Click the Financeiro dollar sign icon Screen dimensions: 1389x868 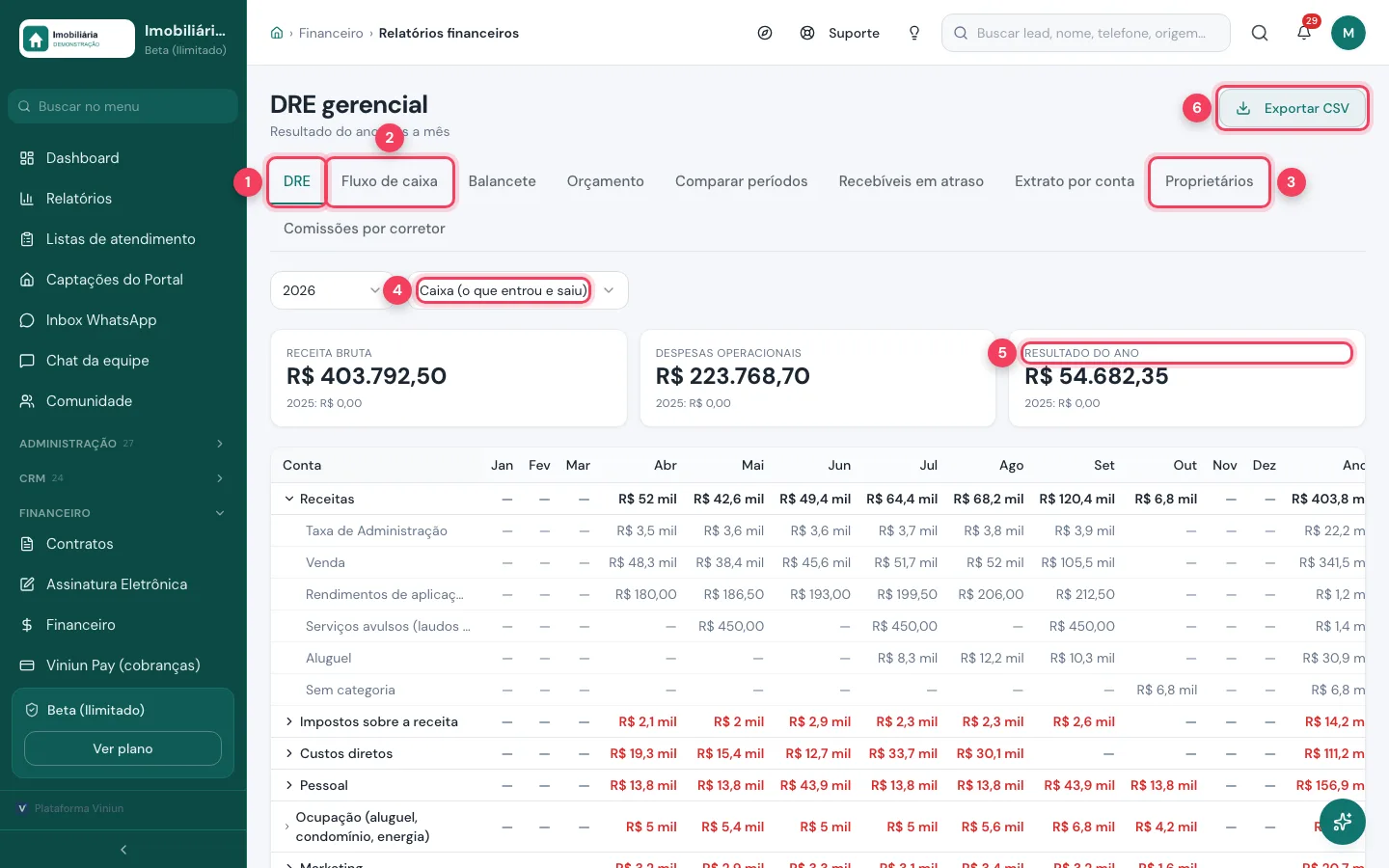click(27, 625)
